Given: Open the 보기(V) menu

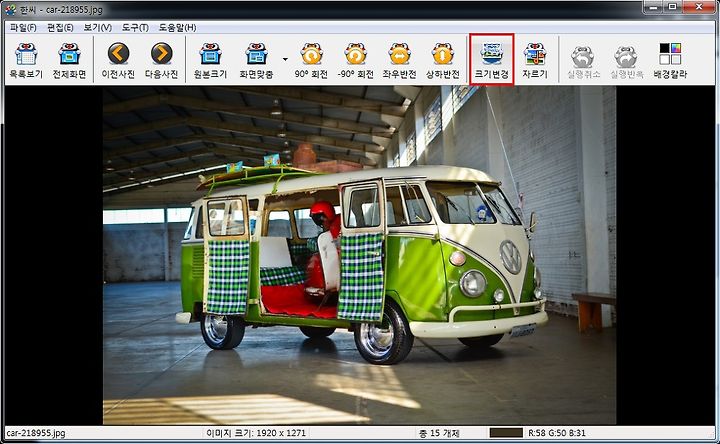Looking at the screenshot, I should [98, 28].
